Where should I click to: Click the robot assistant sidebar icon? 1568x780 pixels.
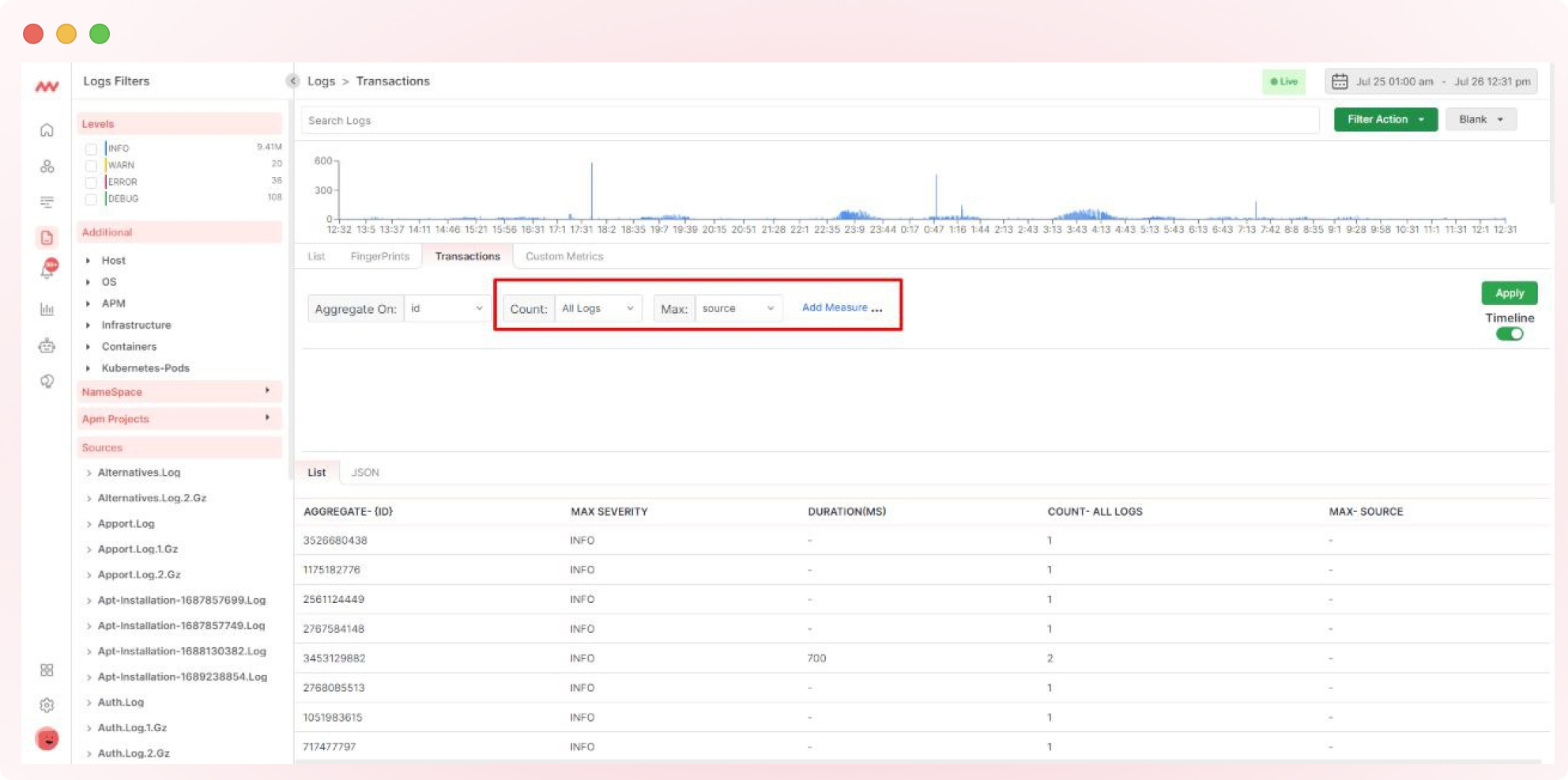tap(47, 345)
